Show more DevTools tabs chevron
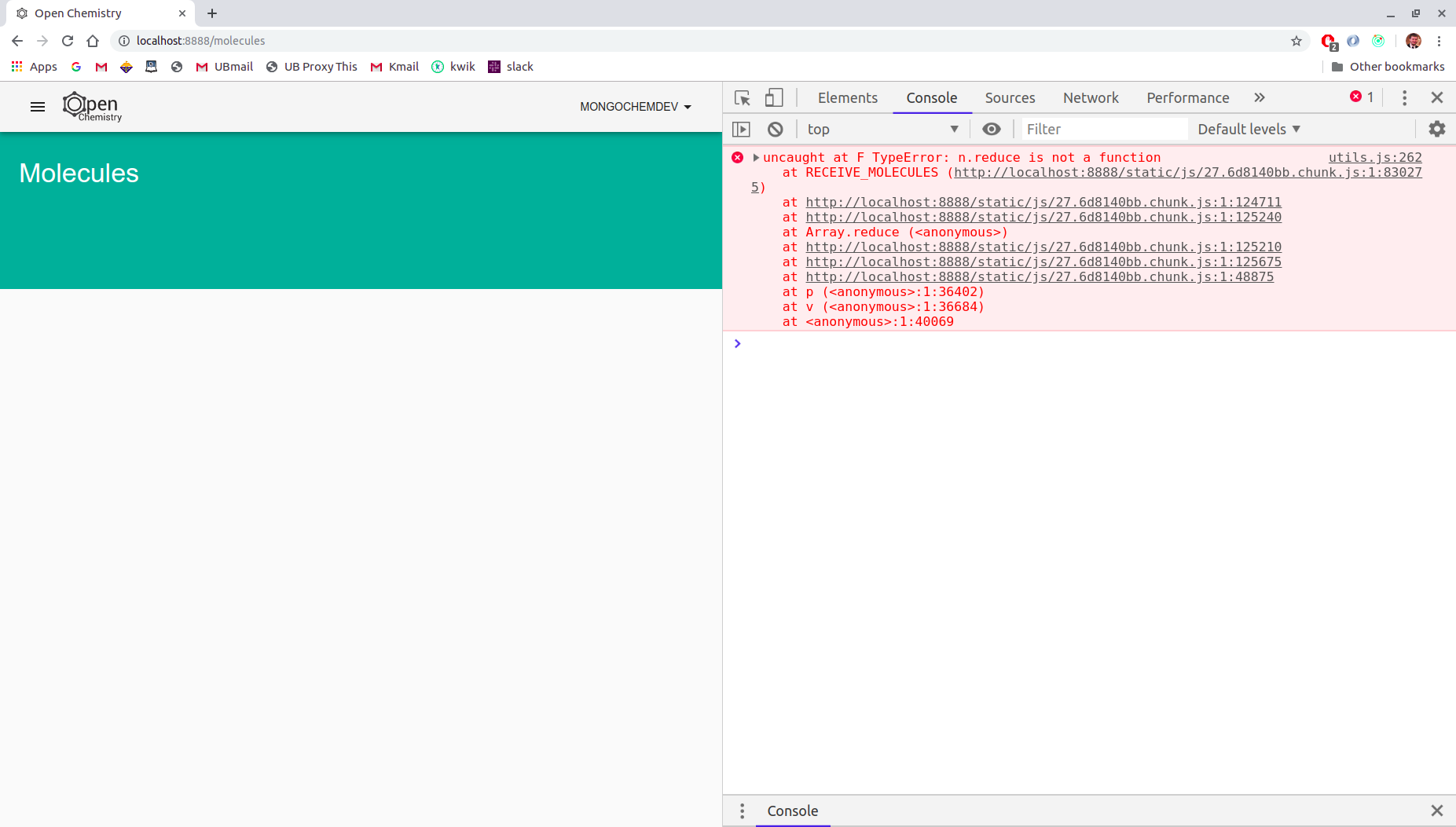The width and height of the screenshot is (1456, 827). point(1260,97)
